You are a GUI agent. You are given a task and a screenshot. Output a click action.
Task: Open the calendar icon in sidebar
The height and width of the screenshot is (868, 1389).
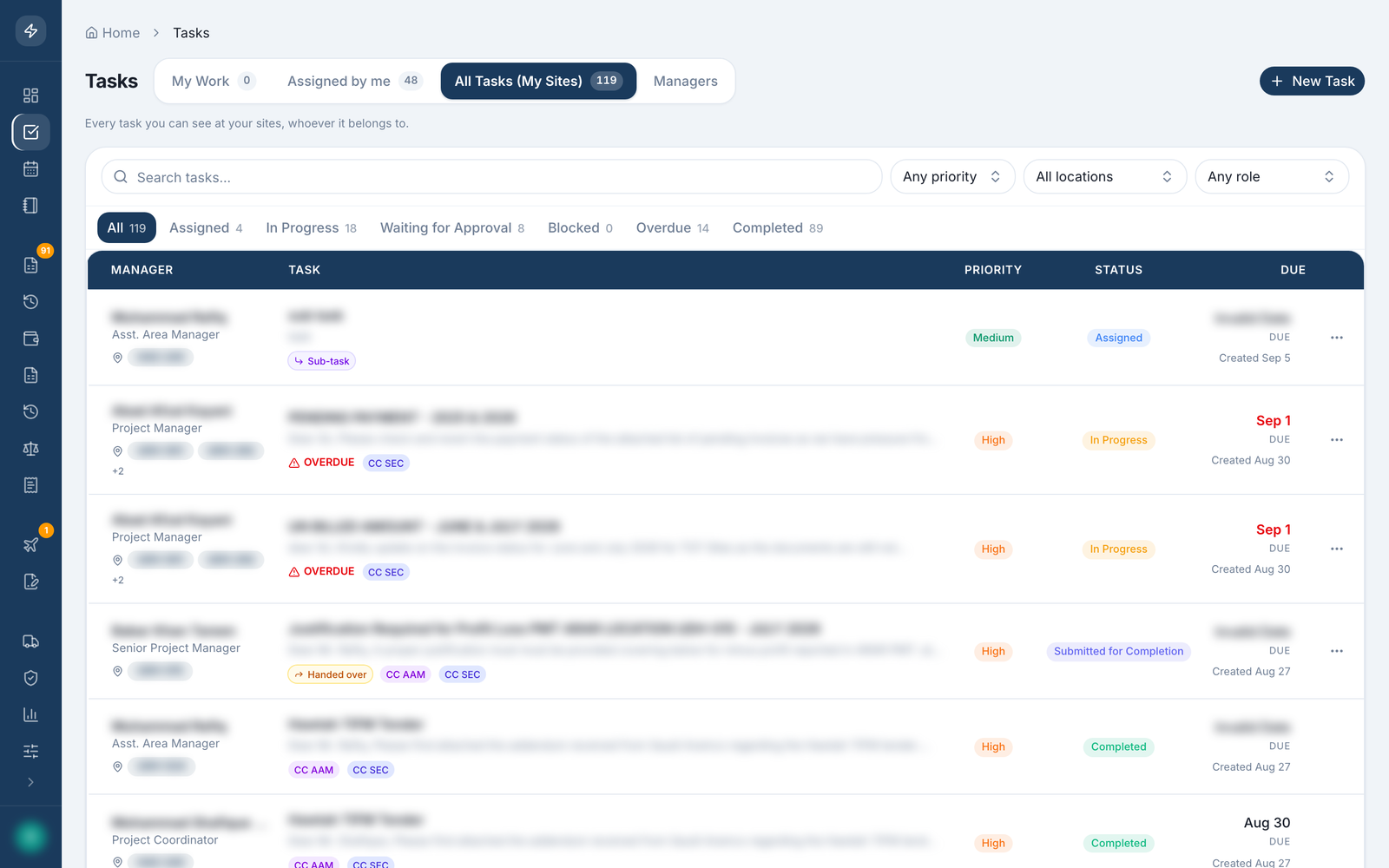(30, 169)
